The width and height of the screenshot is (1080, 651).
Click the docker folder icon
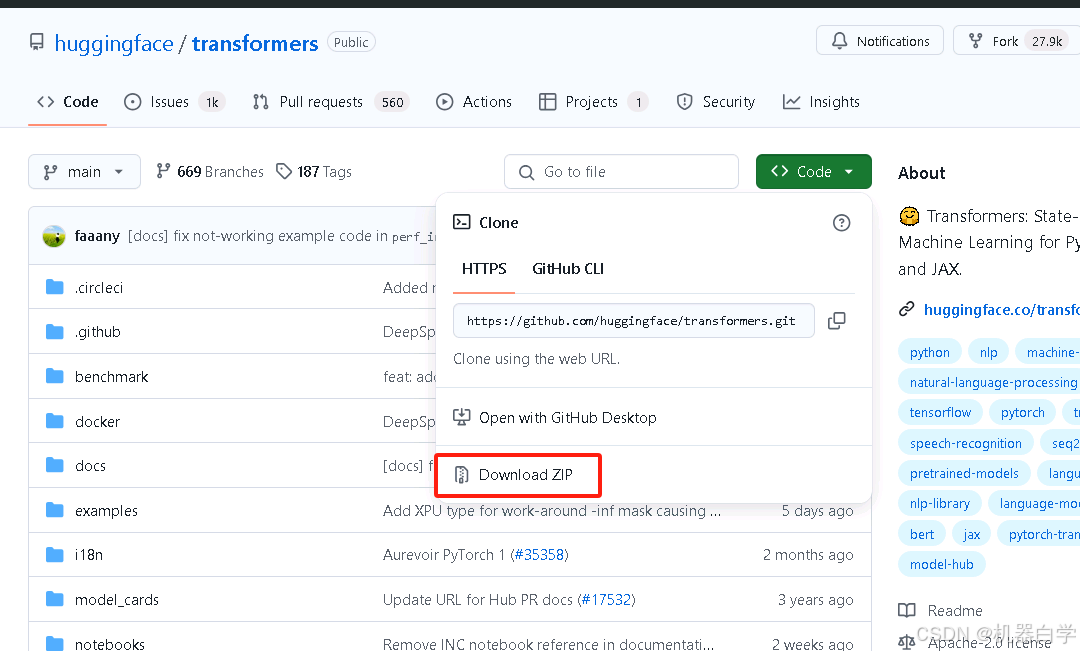point(54,420)
